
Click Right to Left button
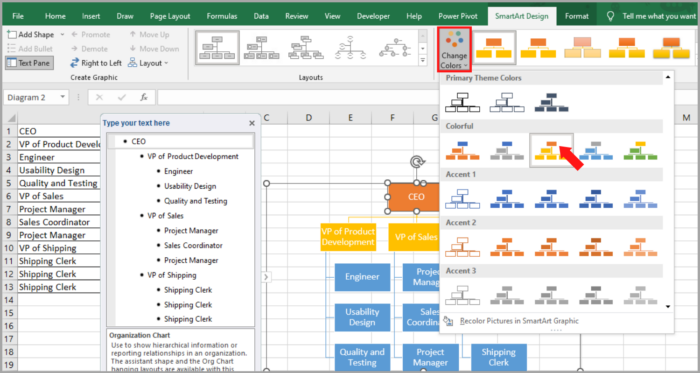coord(96,63)
